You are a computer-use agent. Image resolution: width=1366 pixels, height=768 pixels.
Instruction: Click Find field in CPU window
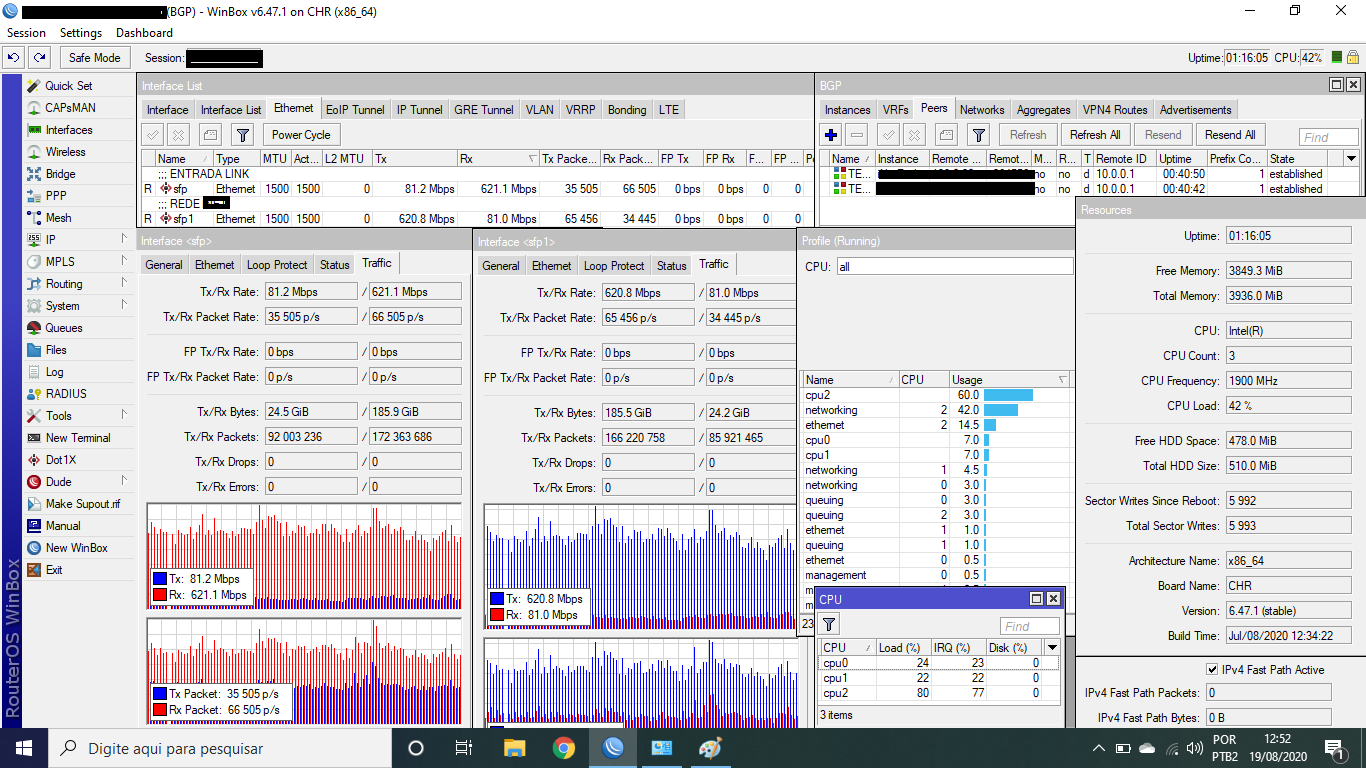1030,626
